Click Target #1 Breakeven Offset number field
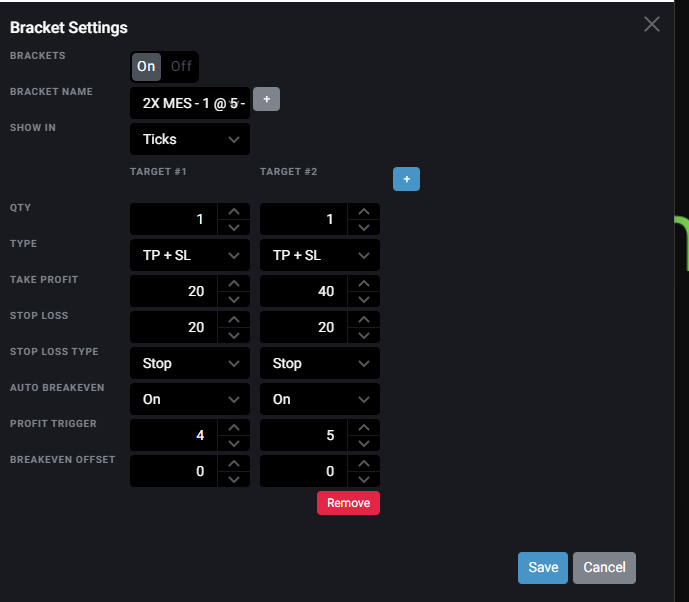This screenshot has height=602, width=689. (174, 471)
